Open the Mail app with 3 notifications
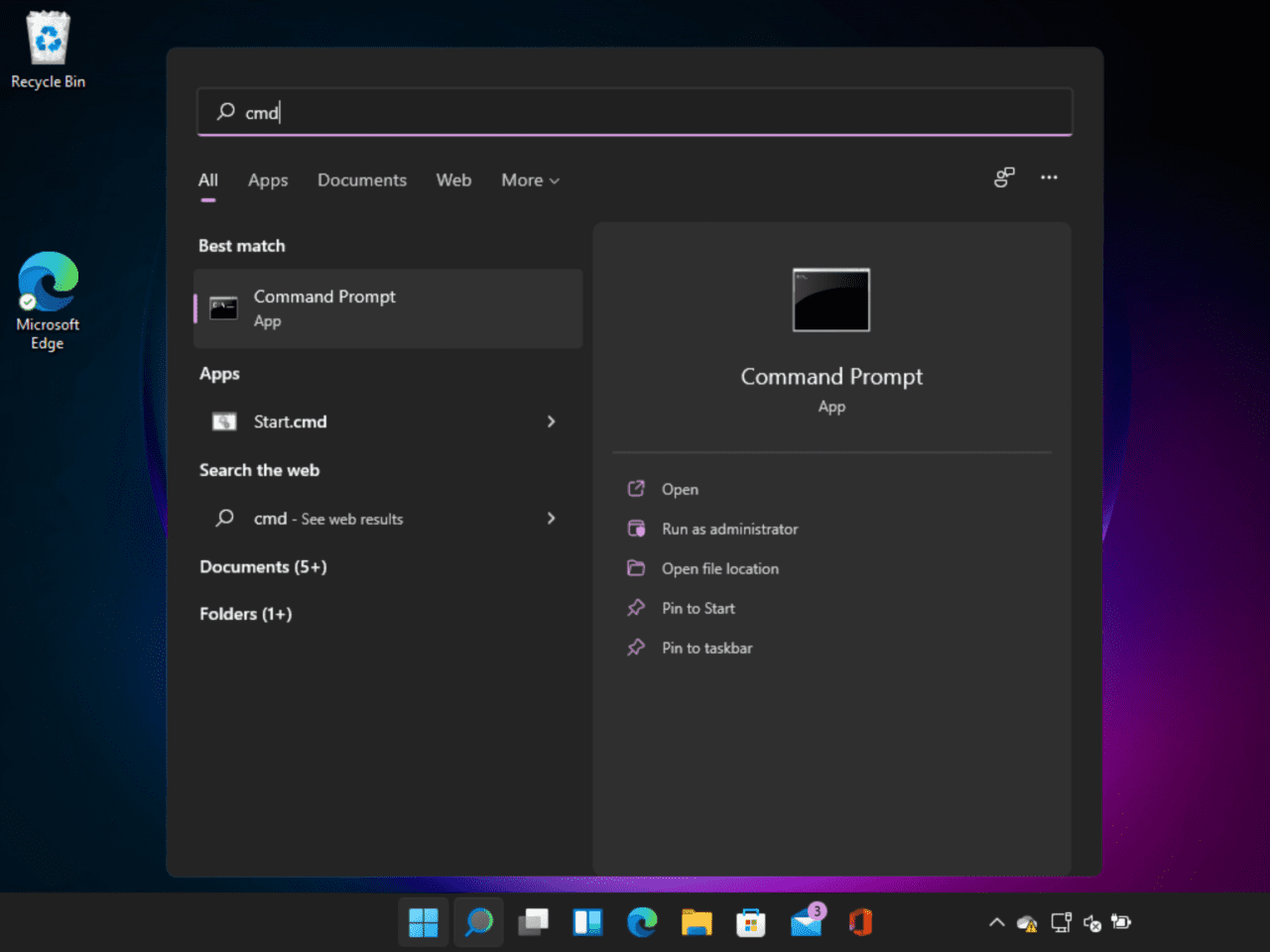This screenshot has width=1270, height=952. [x=806, y=921]
